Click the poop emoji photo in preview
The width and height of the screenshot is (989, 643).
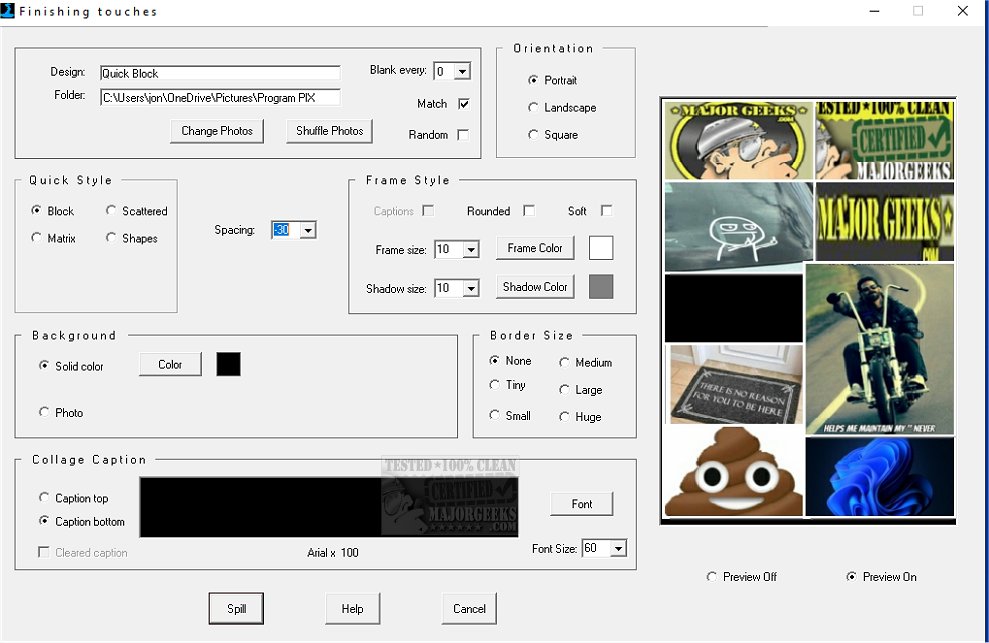pyautogui.click(x=734, y=473)
